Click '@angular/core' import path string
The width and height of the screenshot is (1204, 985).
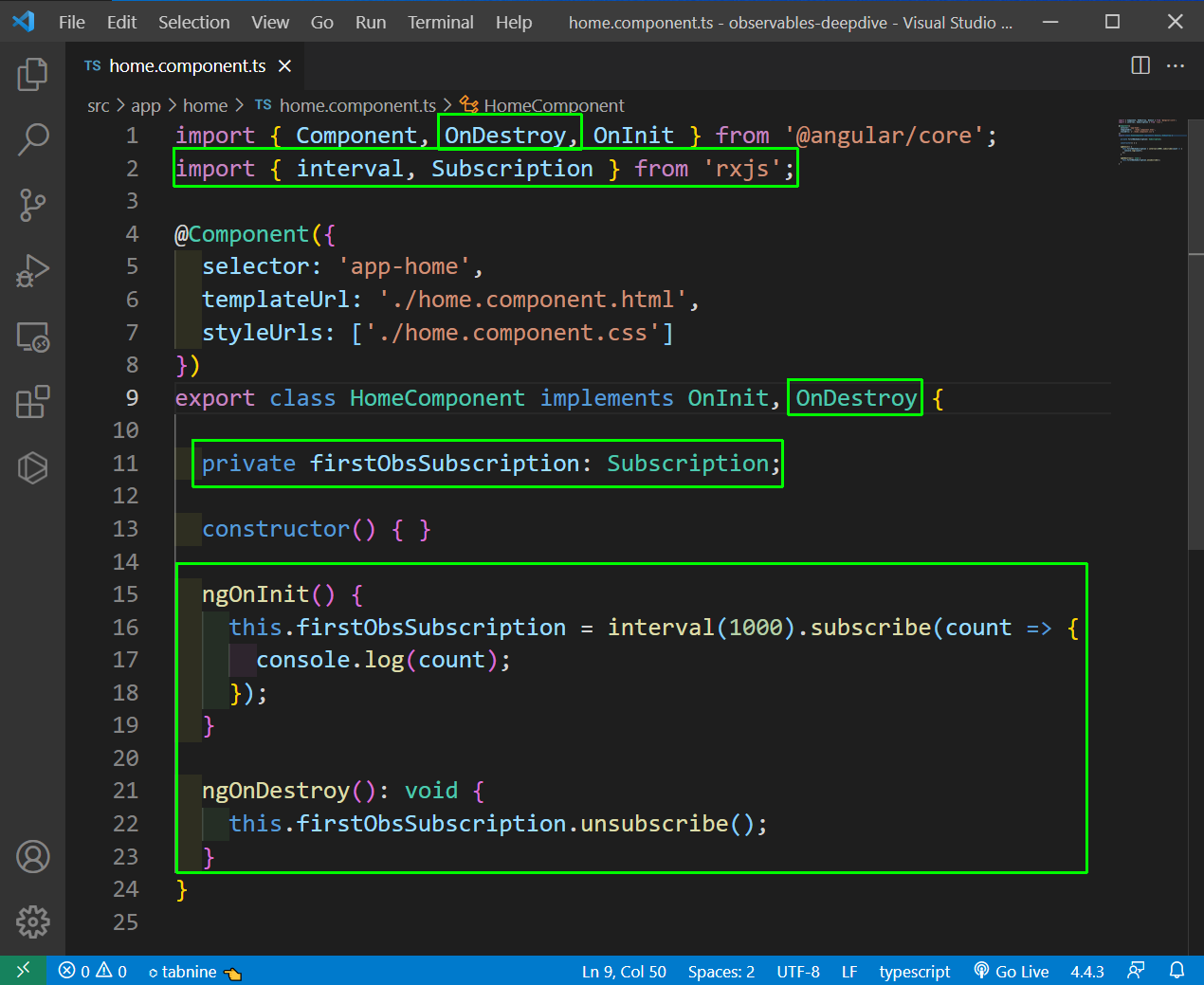pos(885,136)
